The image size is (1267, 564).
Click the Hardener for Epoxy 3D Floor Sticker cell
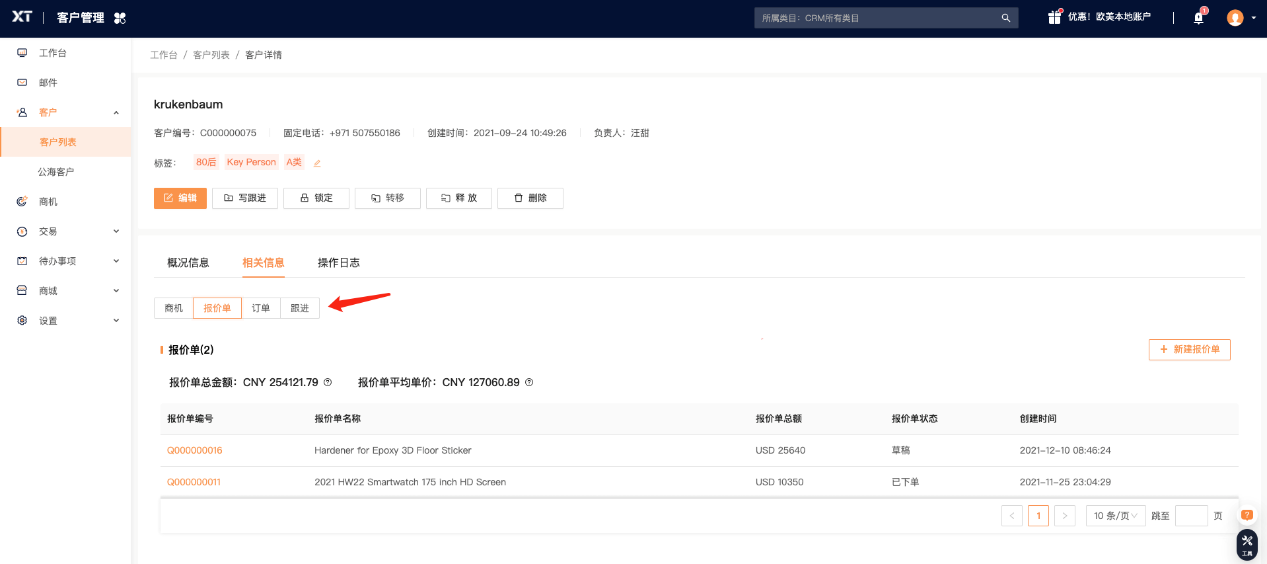(x=393, y=451)
